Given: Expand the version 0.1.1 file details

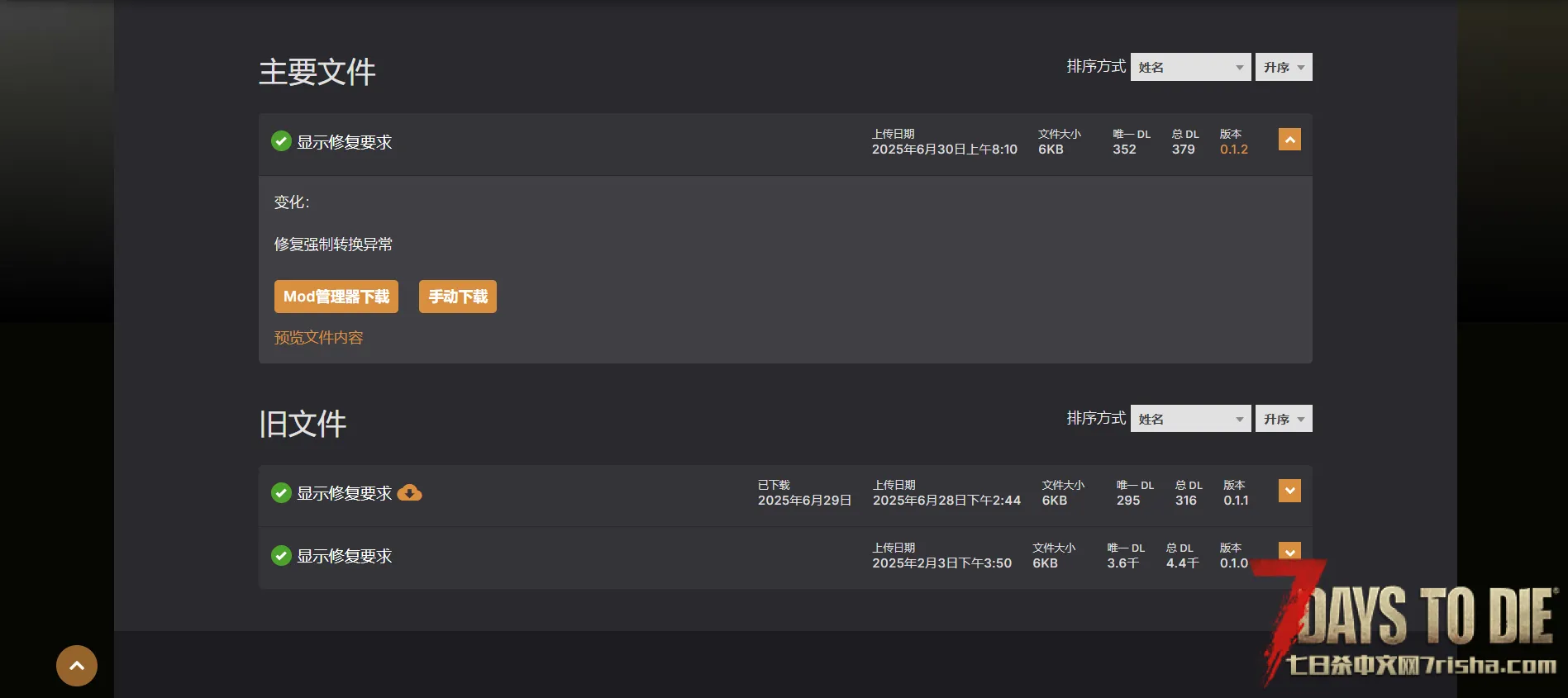Looking at the screenshot, I should [1289, 491].
